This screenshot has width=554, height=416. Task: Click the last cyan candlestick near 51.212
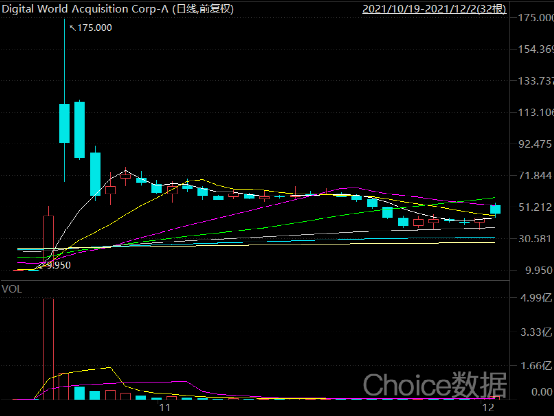click(x=495, y=209)
